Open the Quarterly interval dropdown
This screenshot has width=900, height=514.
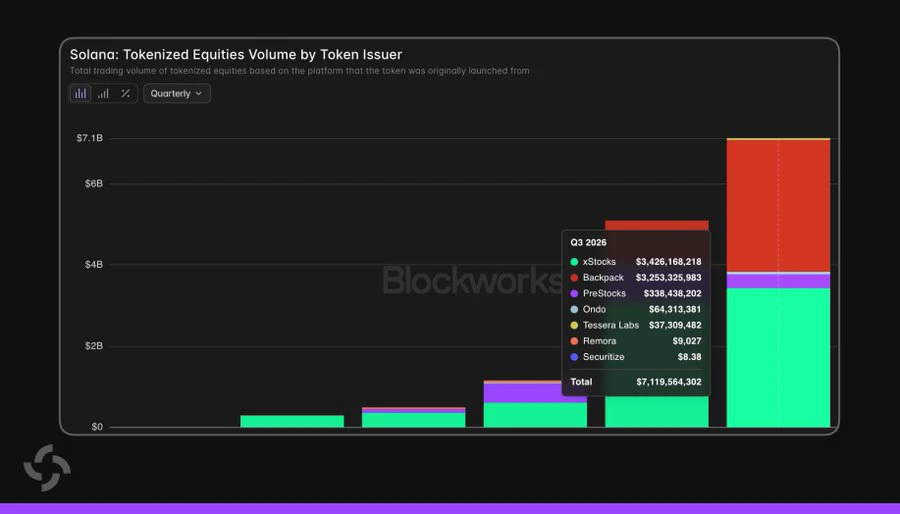177,94
